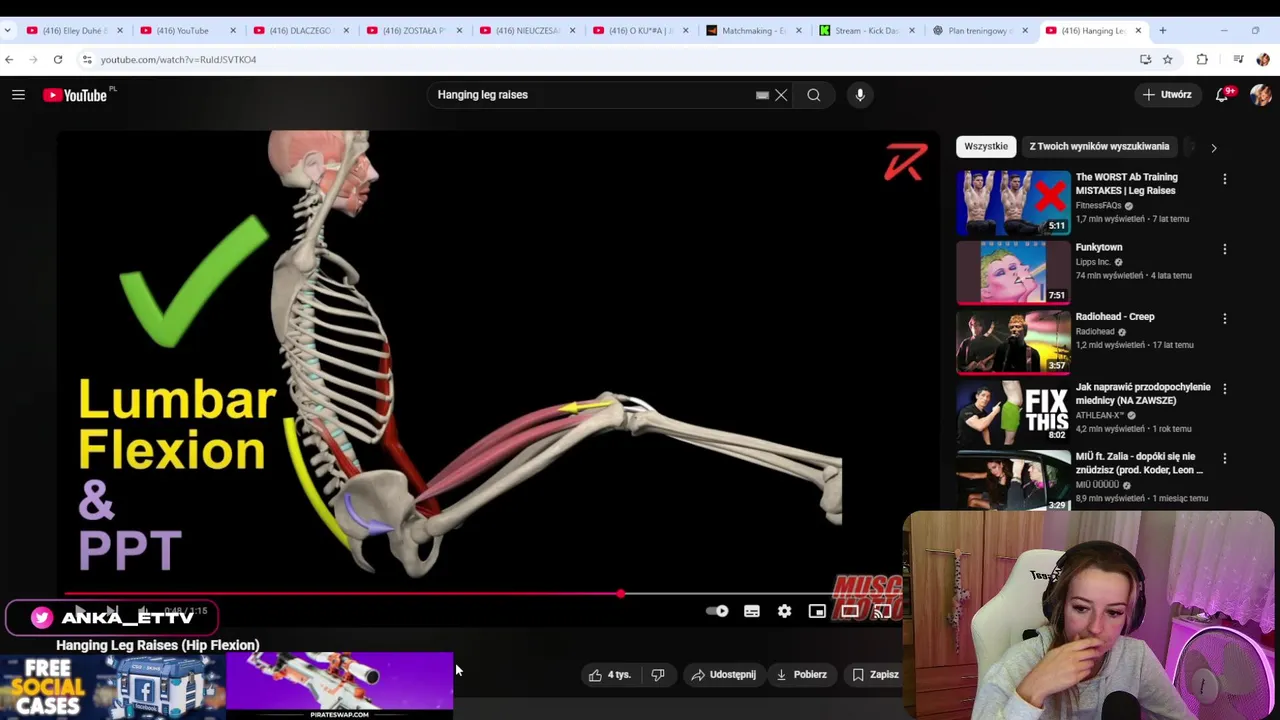The width and height of the screenshot is (1280, 720).
Task: Click in the YouTube search input field
Action: click(x=590, y=95)
